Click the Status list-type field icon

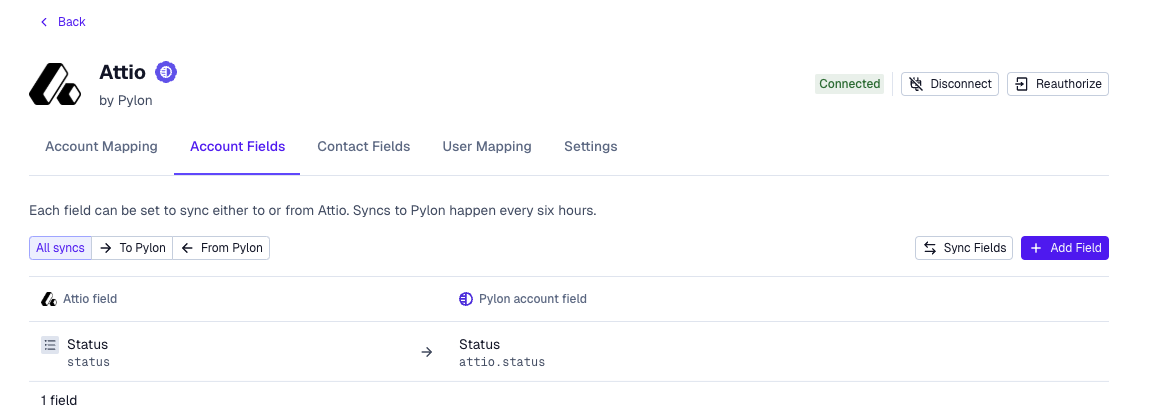tap(50, 345)
